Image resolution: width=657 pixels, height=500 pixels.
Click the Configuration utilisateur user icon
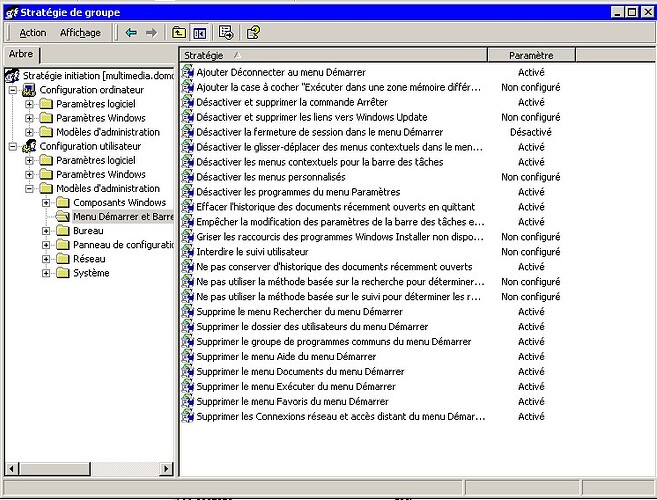click(x=30, y=146)
